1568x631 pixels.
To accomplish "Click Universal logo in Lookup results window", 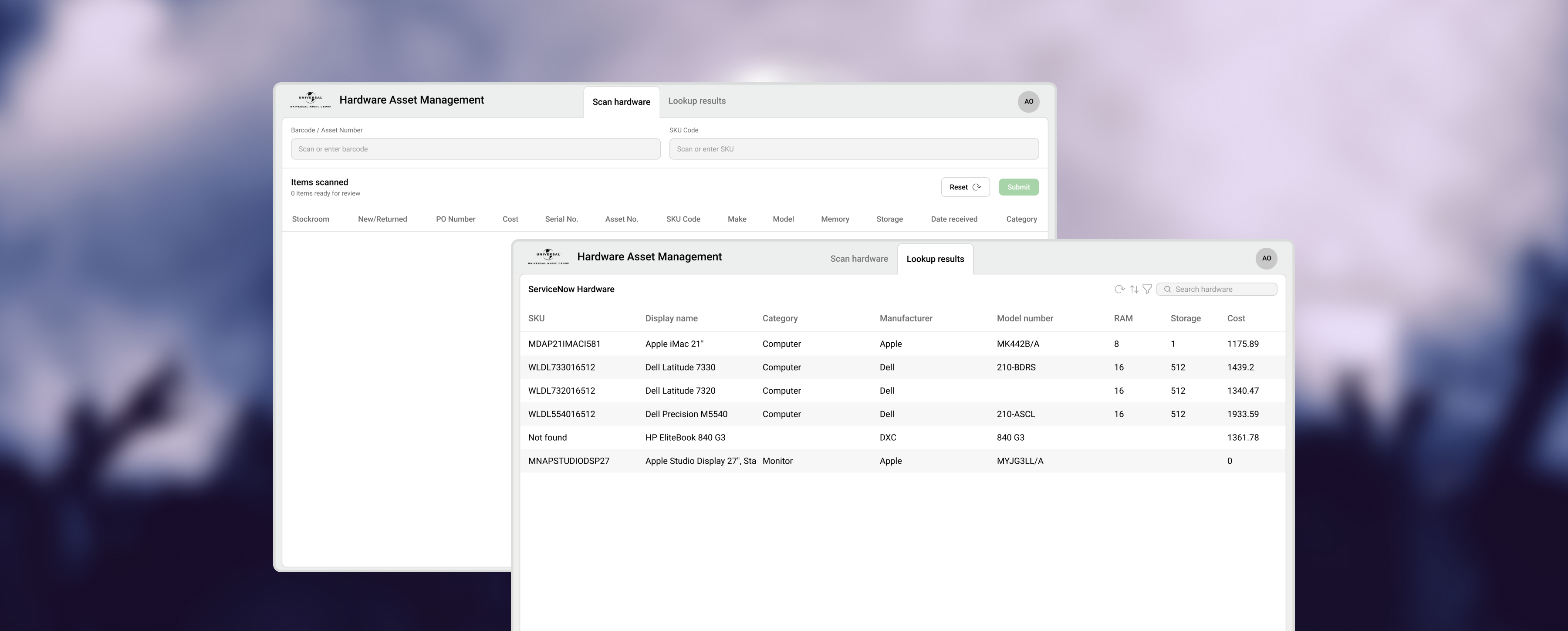I will [548, 257].
